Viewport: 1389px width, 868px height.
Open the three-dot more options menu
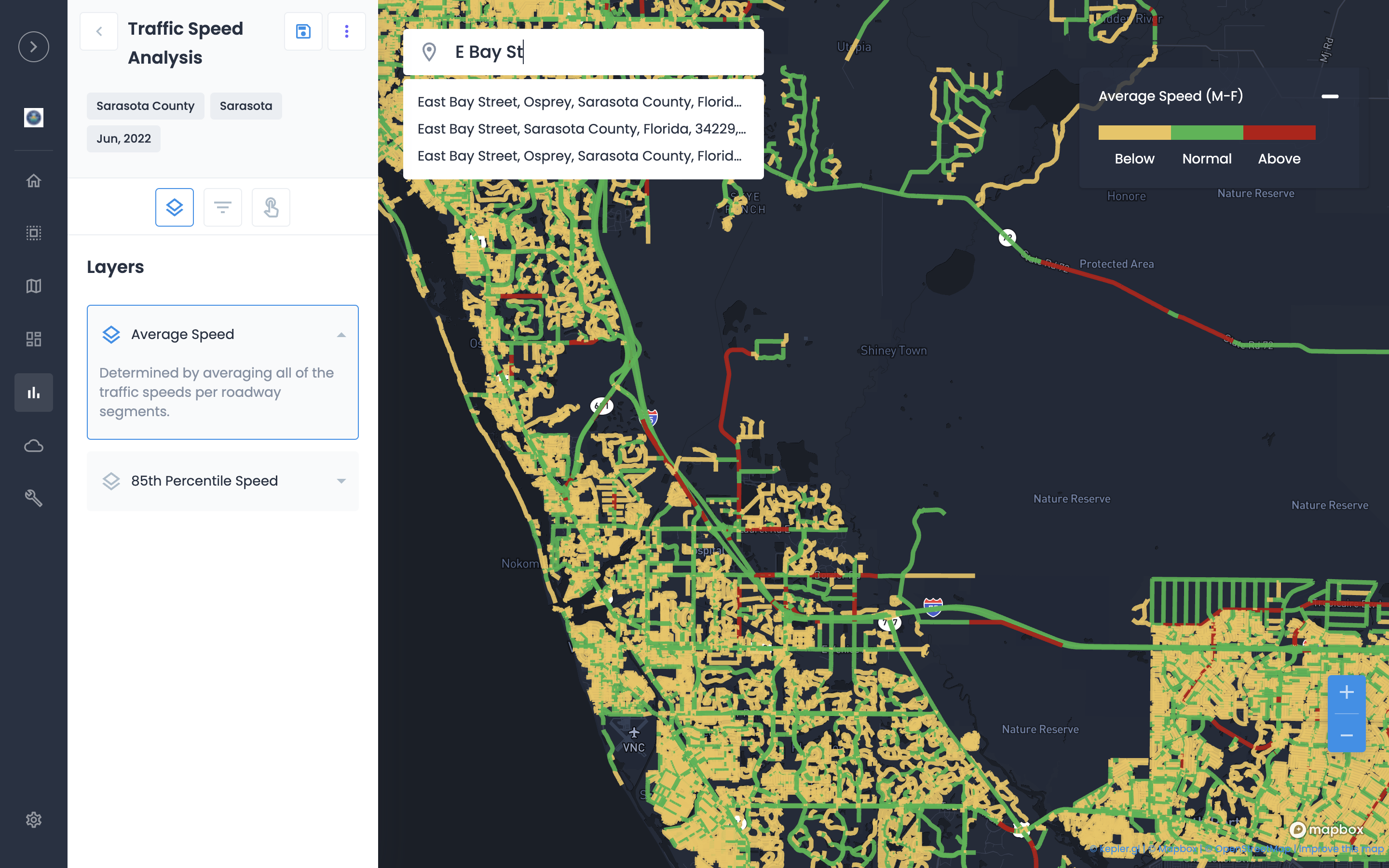point(346,31)
